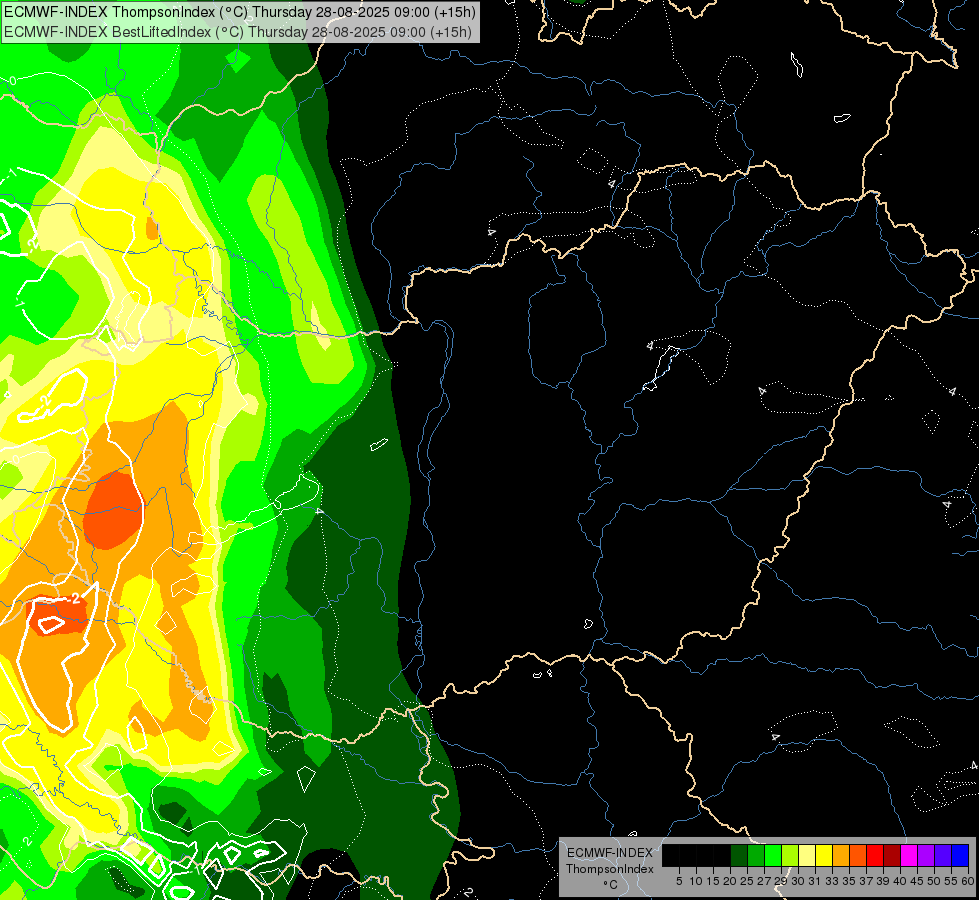This screenshot has height=900, width=979.
Task: Select the dark green 20–25 legend swatch
Action: 739,855
